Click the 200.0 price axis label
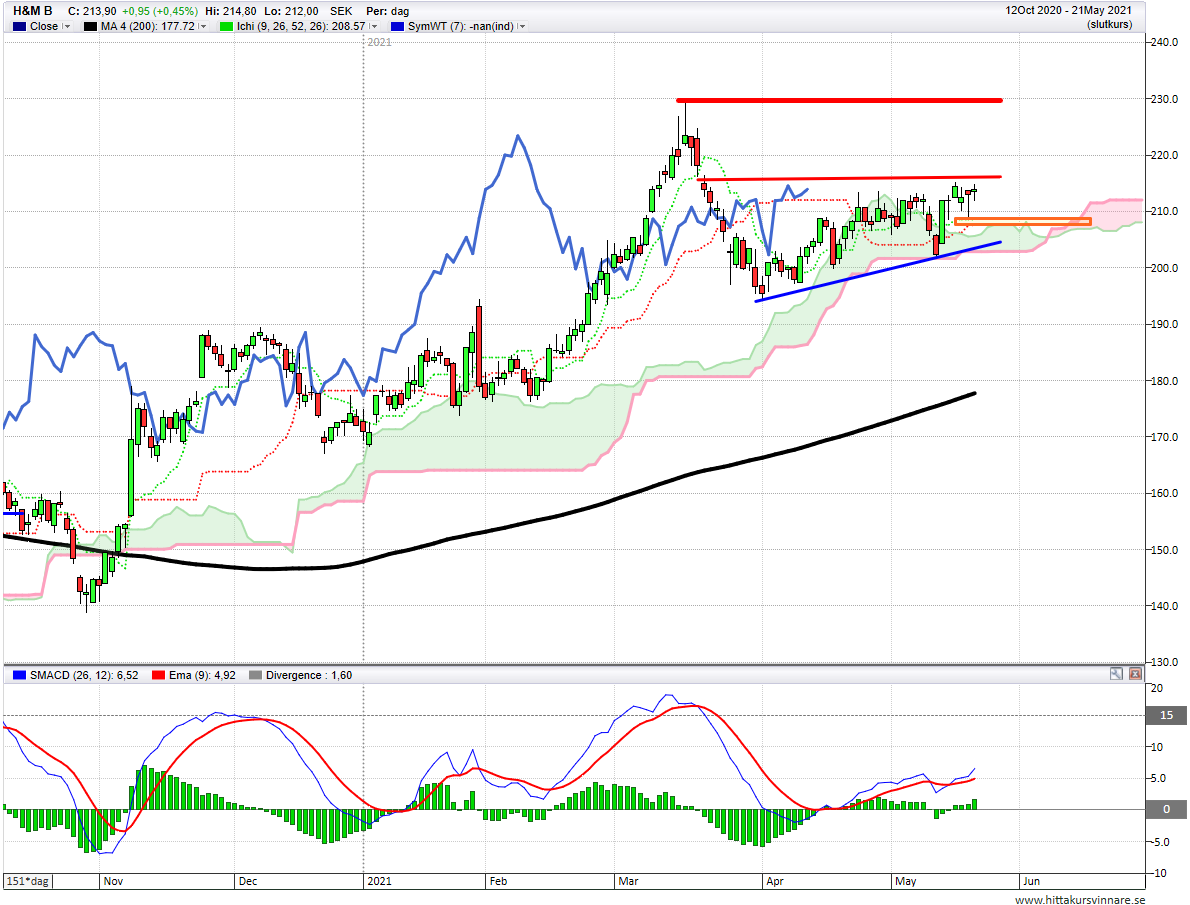Image resolution: width=1190 pixels, height=905 pixels. point(1164,268)
